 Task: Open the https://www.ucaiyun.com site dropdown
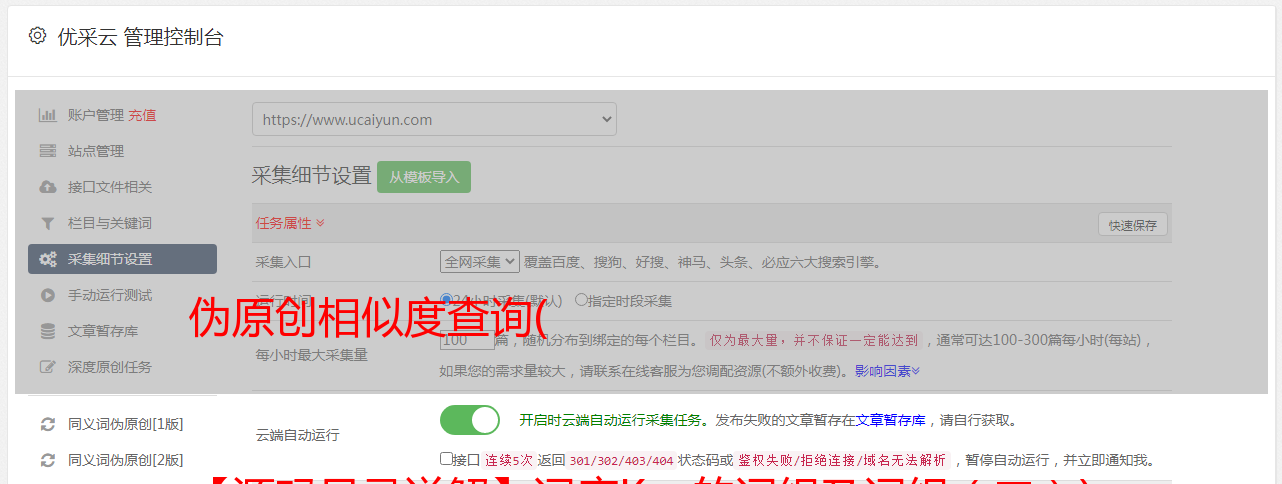[434, 119]
